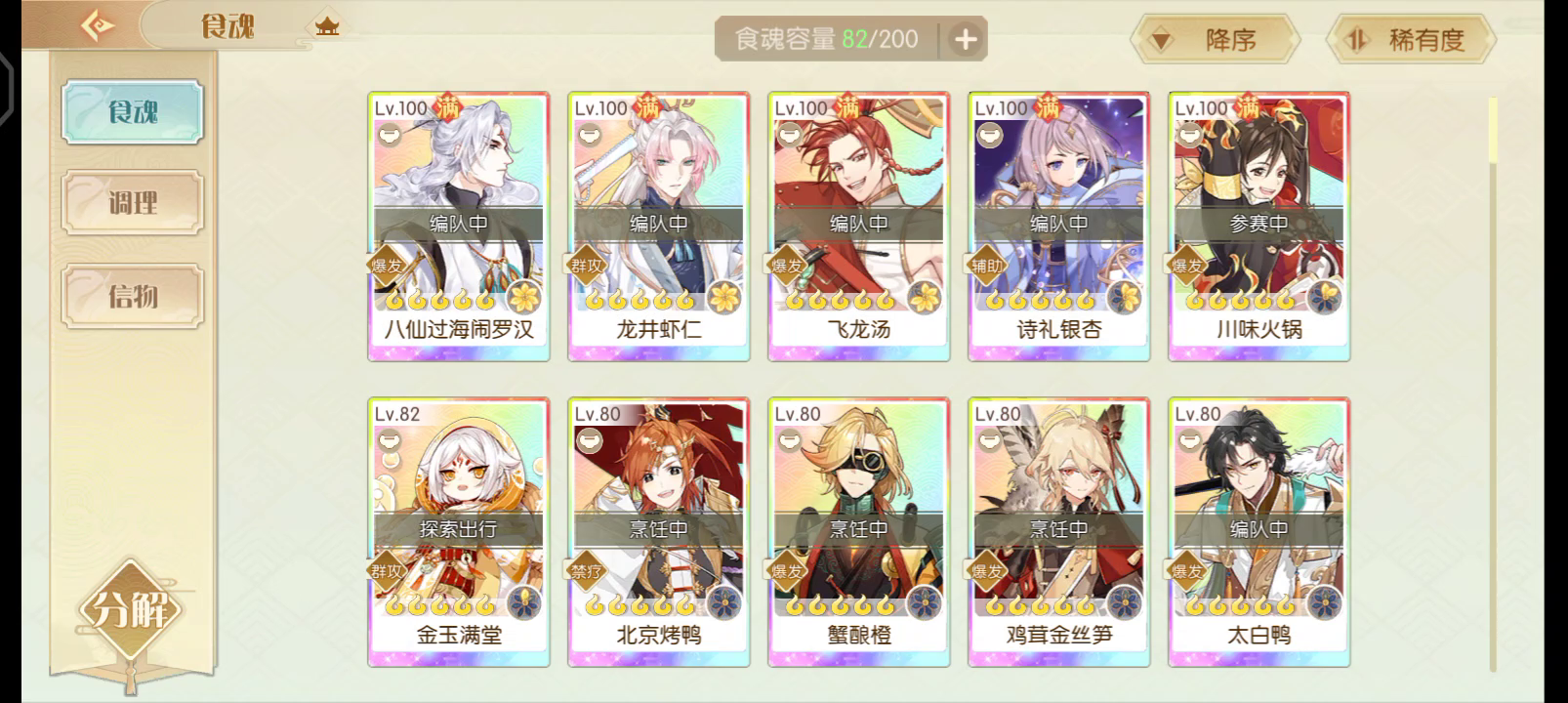Switch to the 调理 tab
Viewport: 1568px width, 703px height.
133,203
